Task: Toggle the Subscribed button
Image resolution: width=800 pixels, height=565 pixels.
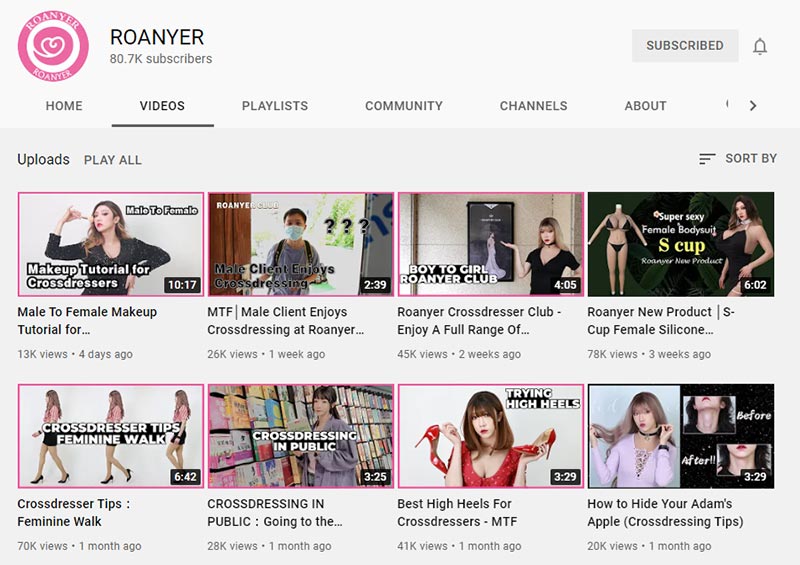Action: 684,46
